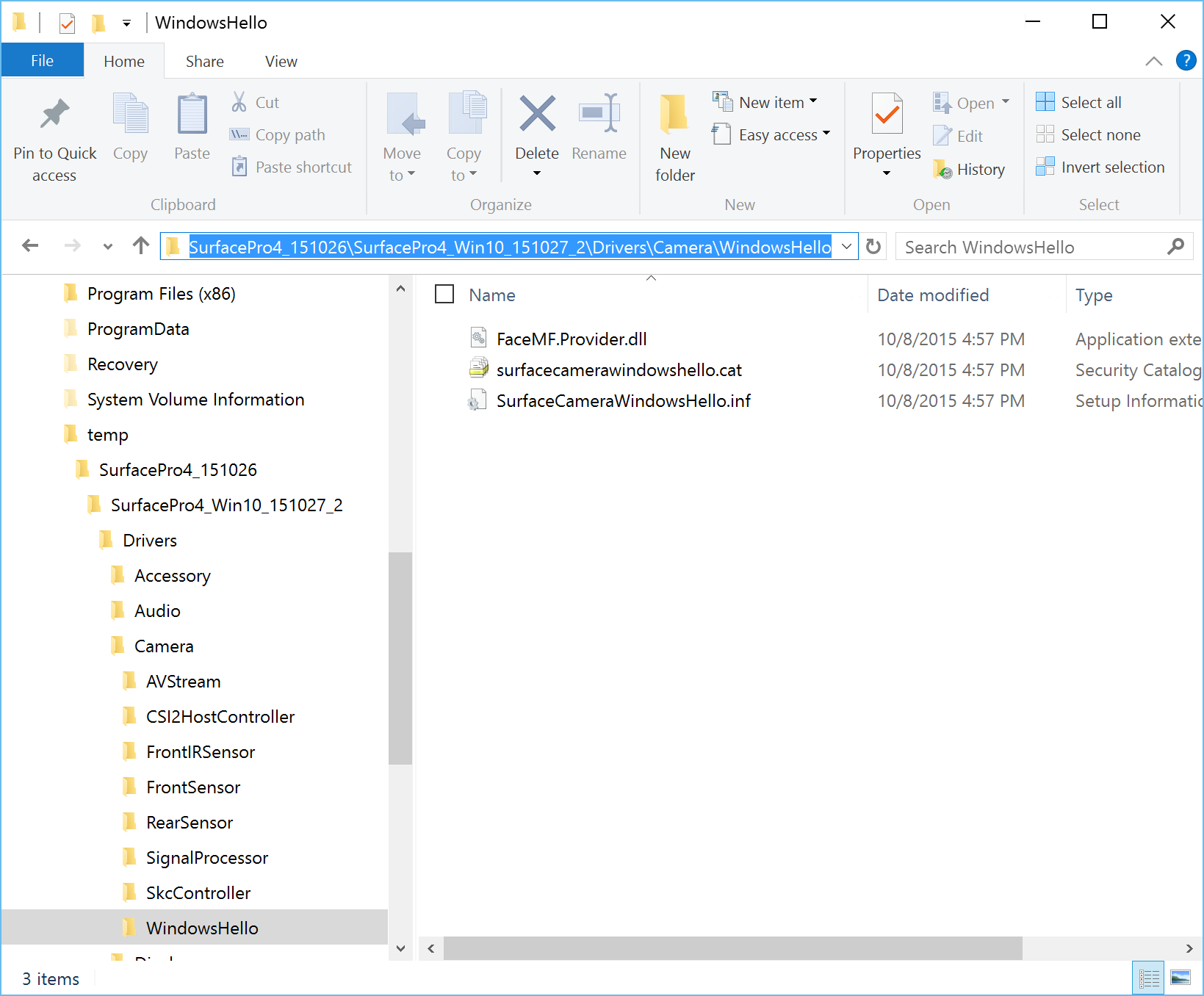Screen dimensions: 1204x996
Task: Click the Edit ribbon command
Action: point(958,136)
